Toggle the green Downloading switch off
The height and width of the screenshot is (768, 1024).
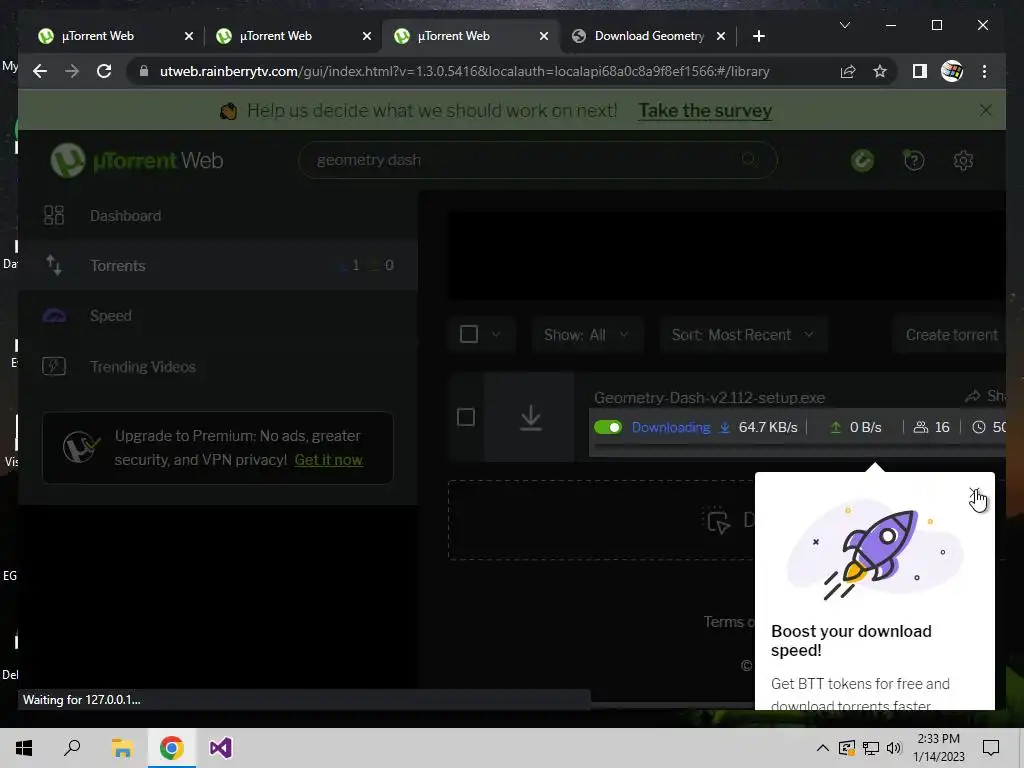607,427
